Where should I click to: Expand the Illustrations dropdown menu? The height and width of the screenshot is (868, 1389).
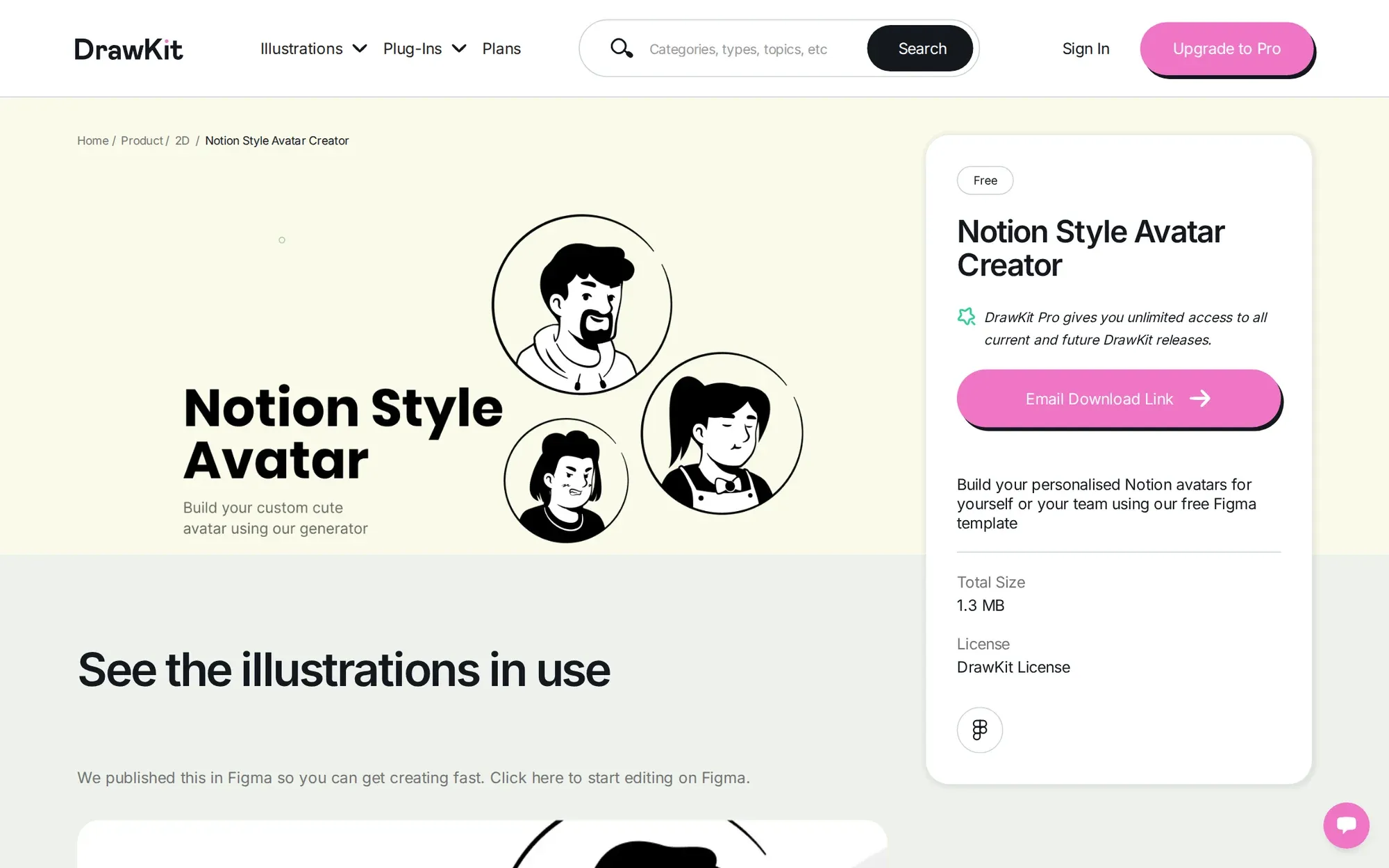tap(313, 49)
